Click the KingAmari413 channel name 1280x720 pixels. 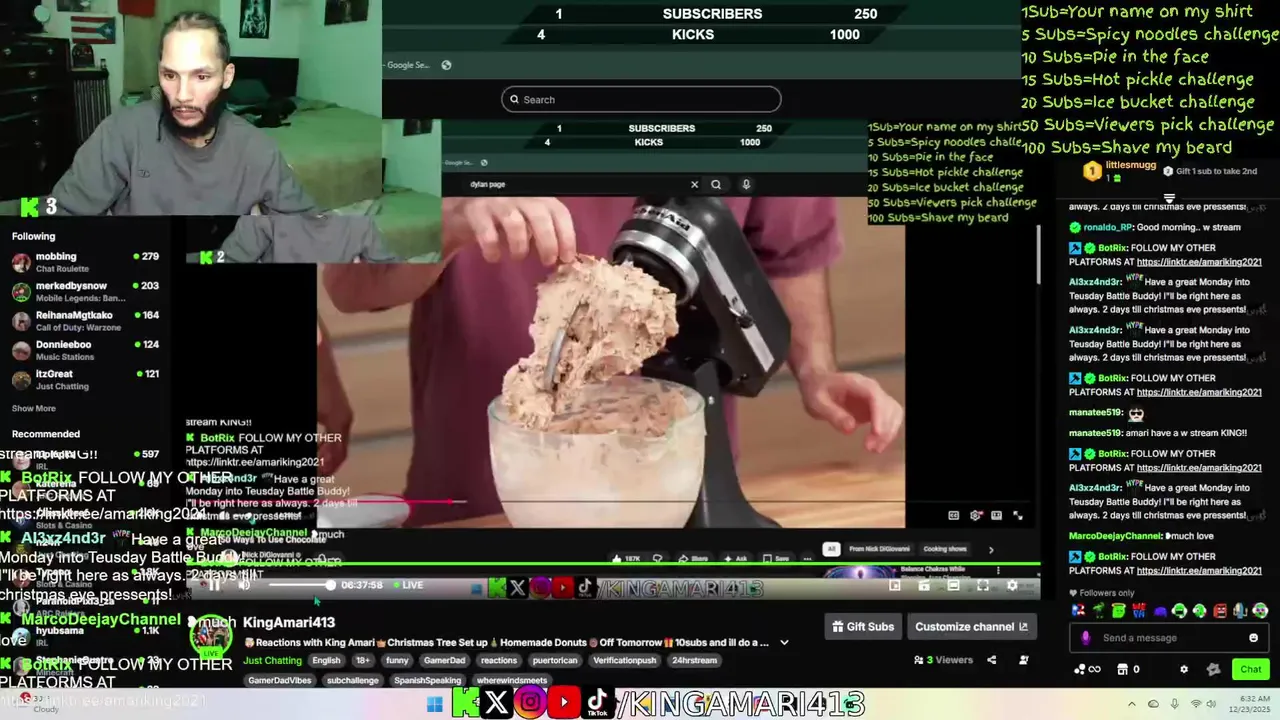click(289, 623)
